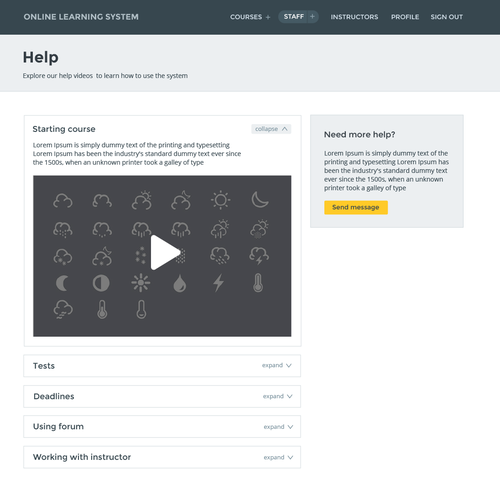Expand the Working with instructor section

tap(278, 457)
